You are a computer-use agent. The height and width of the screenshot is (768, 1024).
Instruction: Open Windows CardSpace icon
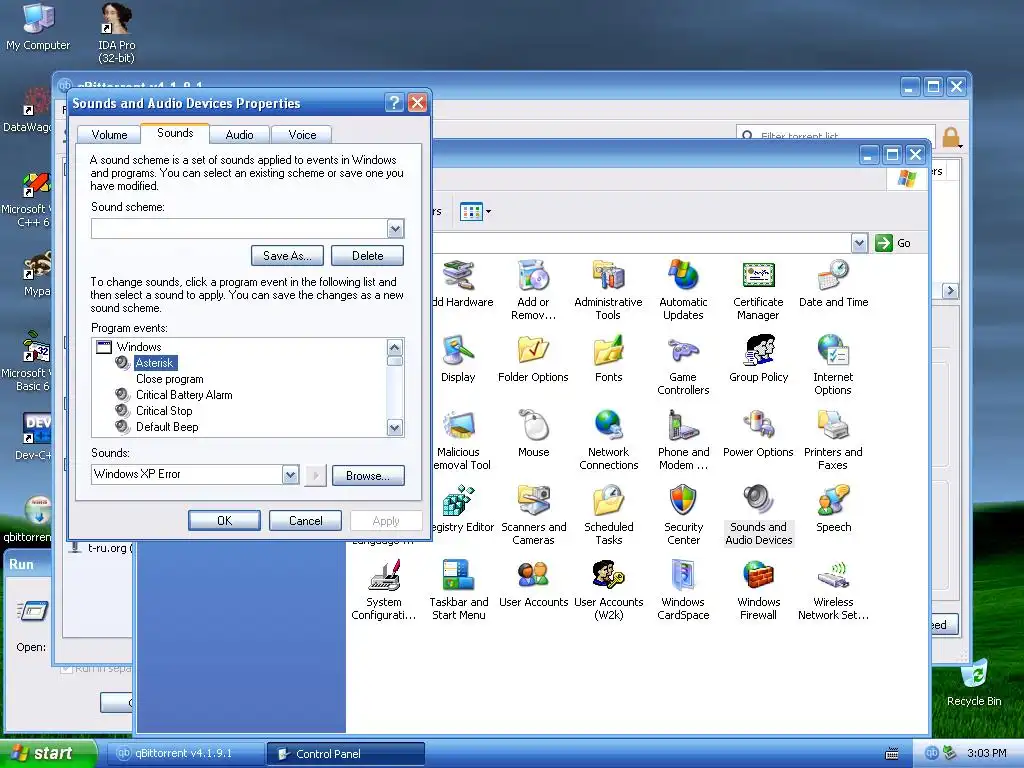[x=683, y=590]
